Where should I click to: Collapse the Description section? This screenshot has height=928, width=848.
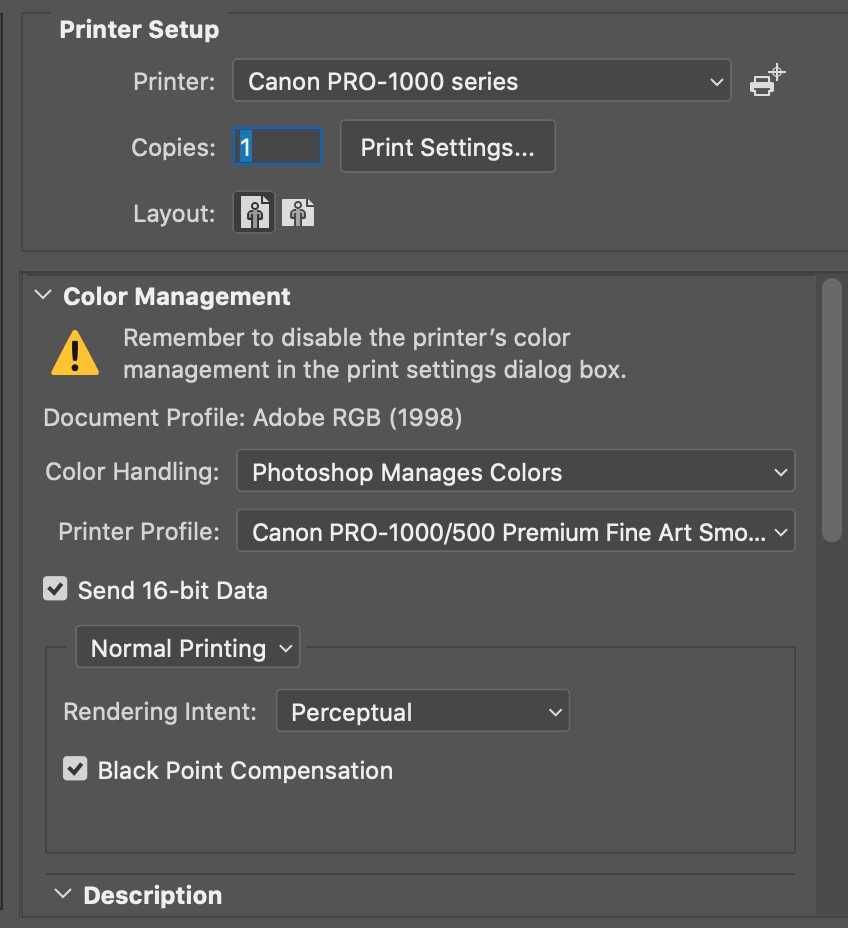pyautogui.click(x=63, y=894)
